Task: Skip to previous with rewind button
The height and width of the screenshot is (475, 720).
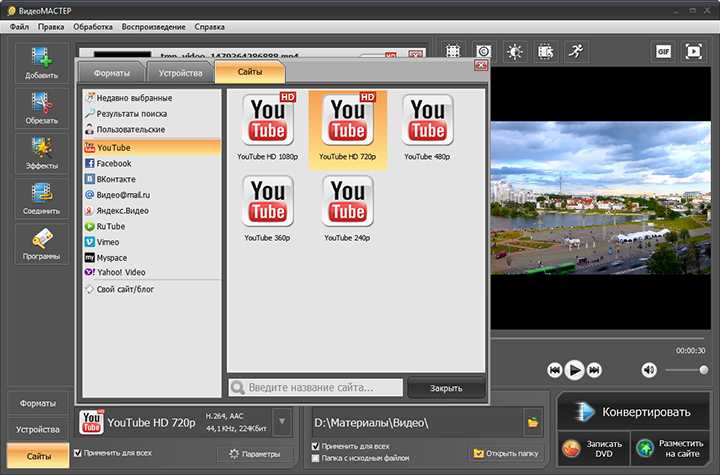Action: 555,370
